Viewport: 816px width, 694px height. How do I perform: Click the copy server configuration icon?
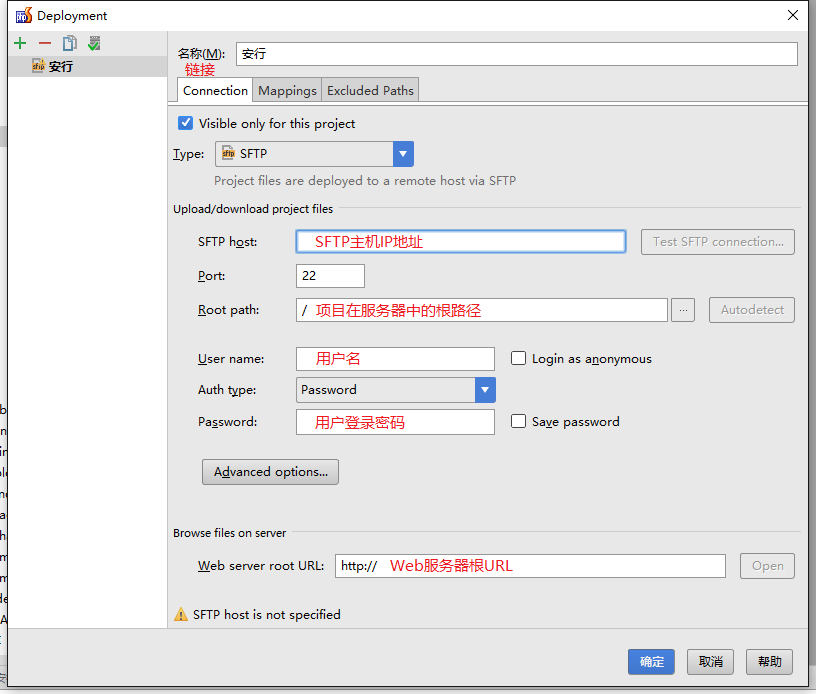pos(69,43)
